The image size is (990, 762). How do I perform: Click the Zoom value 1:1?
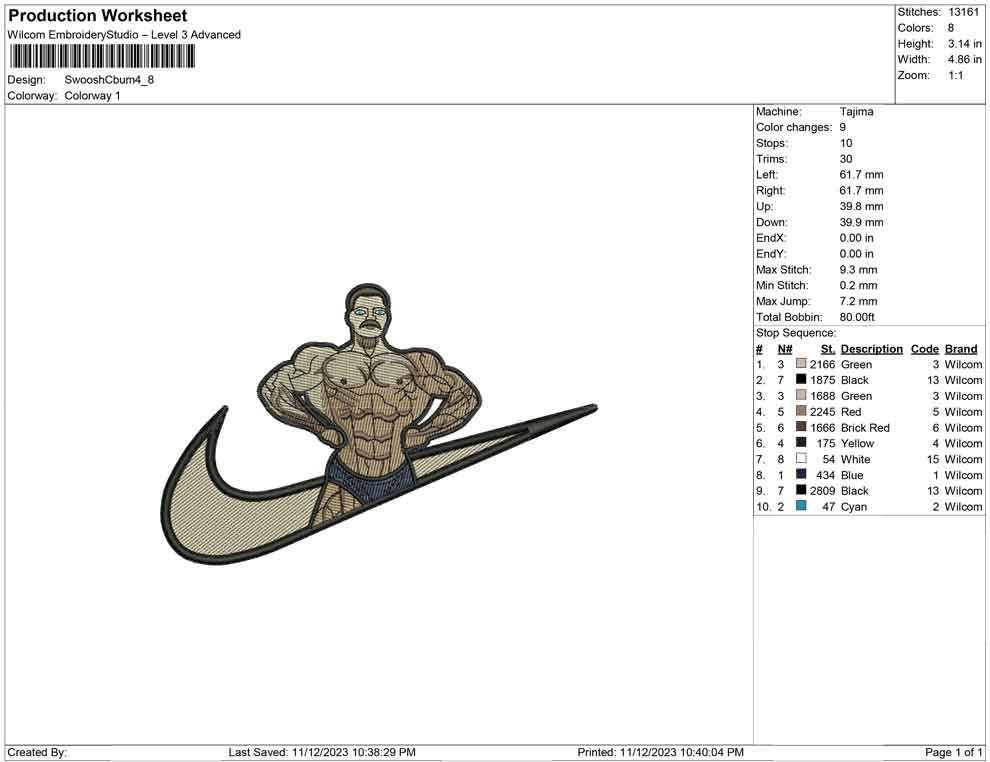coord(955,75)
